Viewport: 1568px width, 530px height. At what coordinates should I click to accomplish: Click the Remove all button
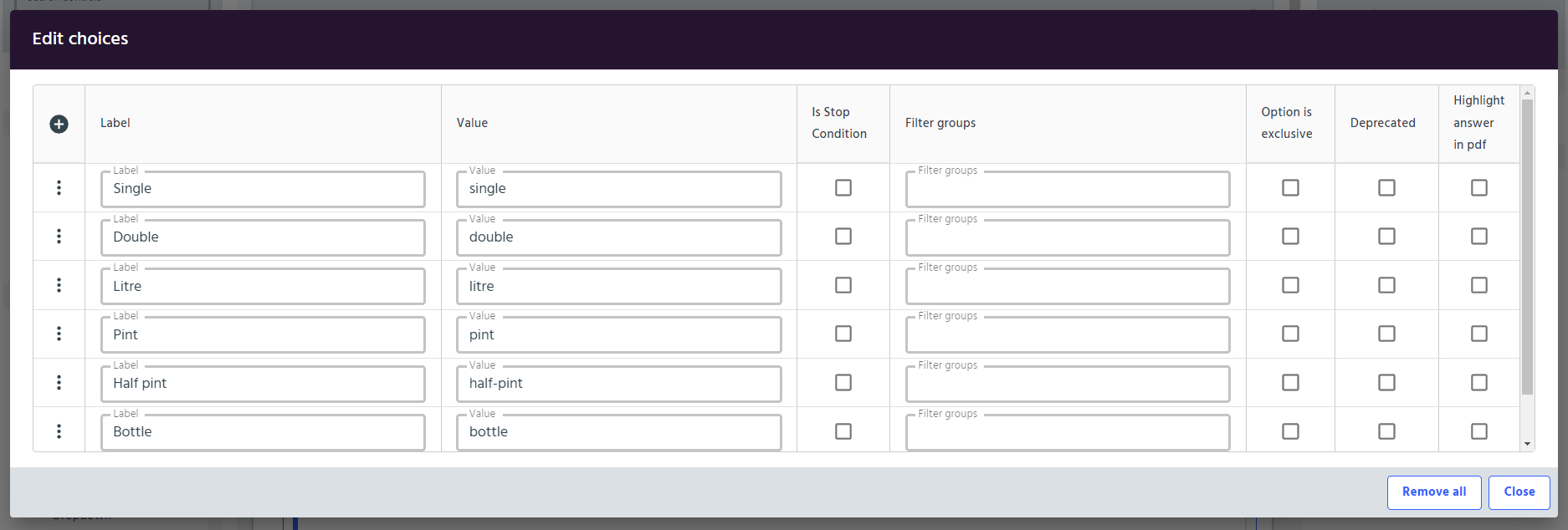[1434, 492]
